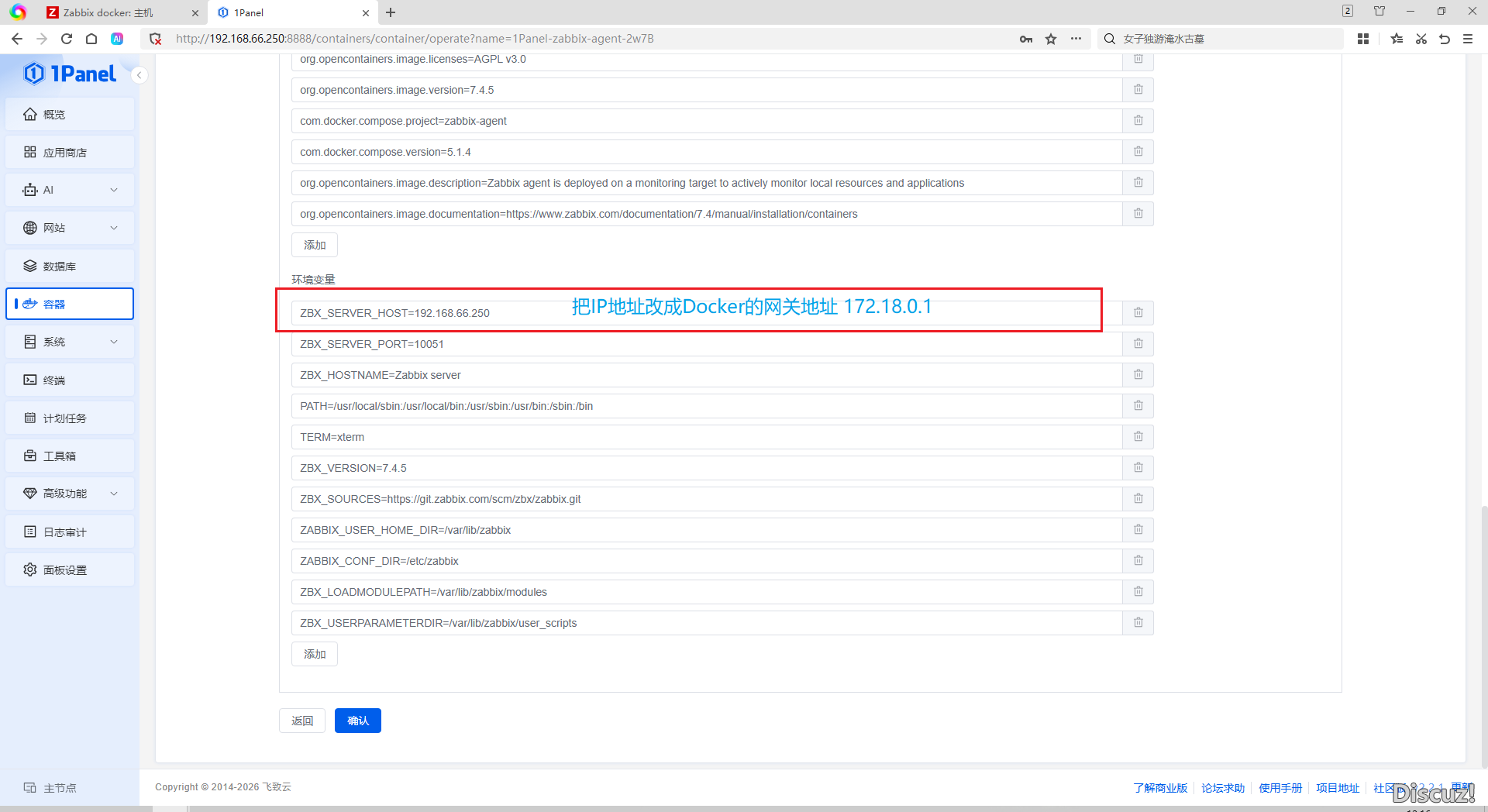Remove the ZABBIX_CONF_DIR variable
Image resolution: width=1488 pixels, height=812 pixels.
click(x=1138, y=561)
